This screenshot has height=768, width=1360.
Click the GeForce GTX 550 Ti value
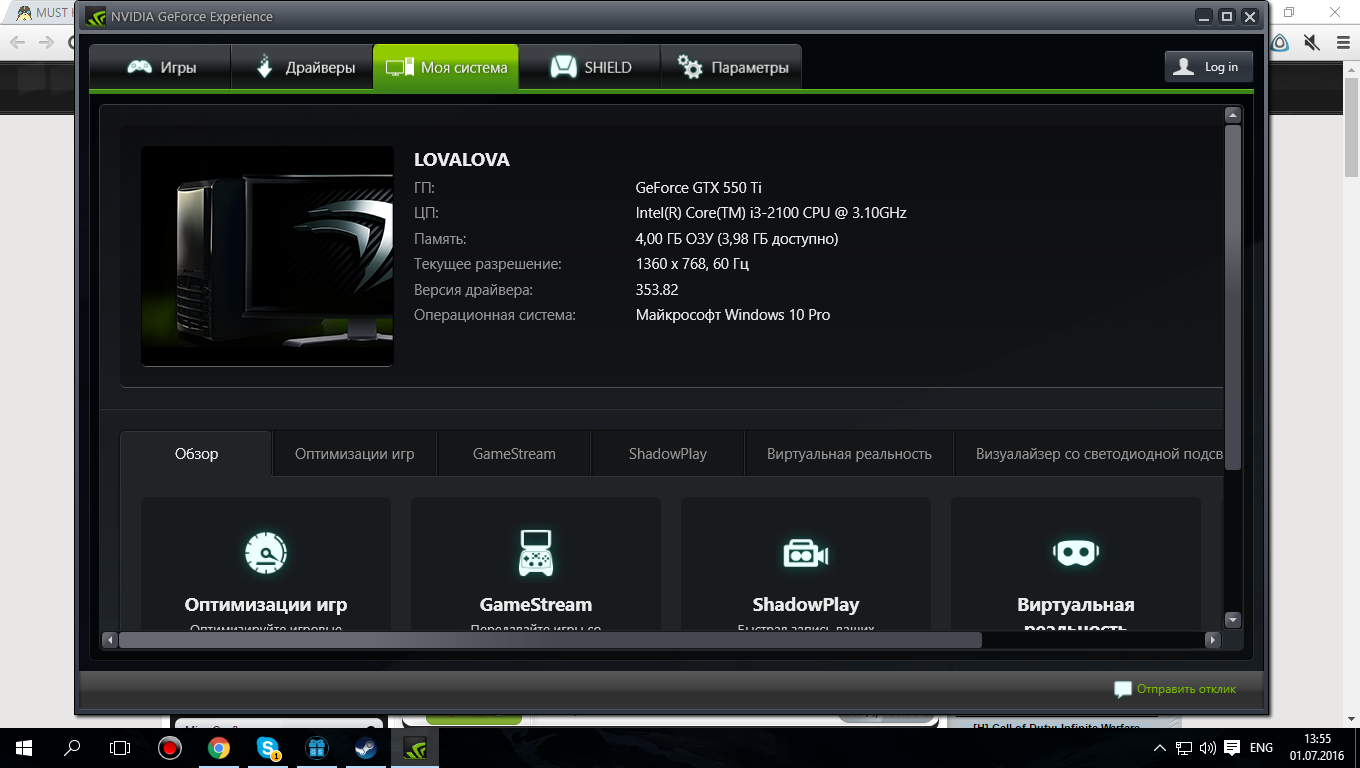click(x=699, y=187)
